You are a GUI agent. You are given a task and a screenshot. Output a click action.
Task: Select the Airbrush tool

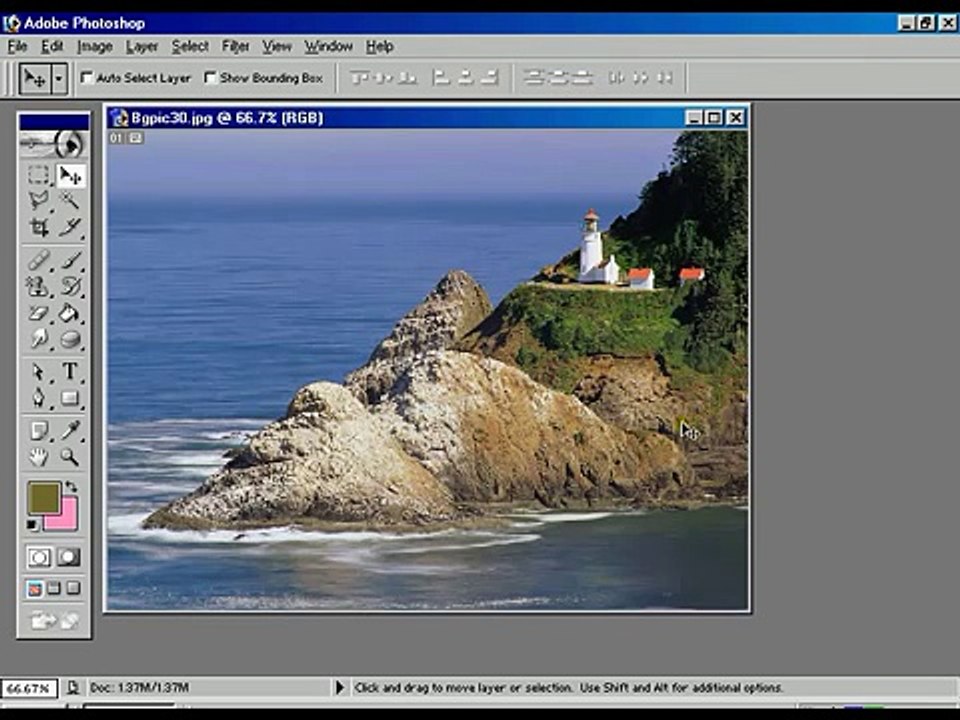click(x=39, y=260)
